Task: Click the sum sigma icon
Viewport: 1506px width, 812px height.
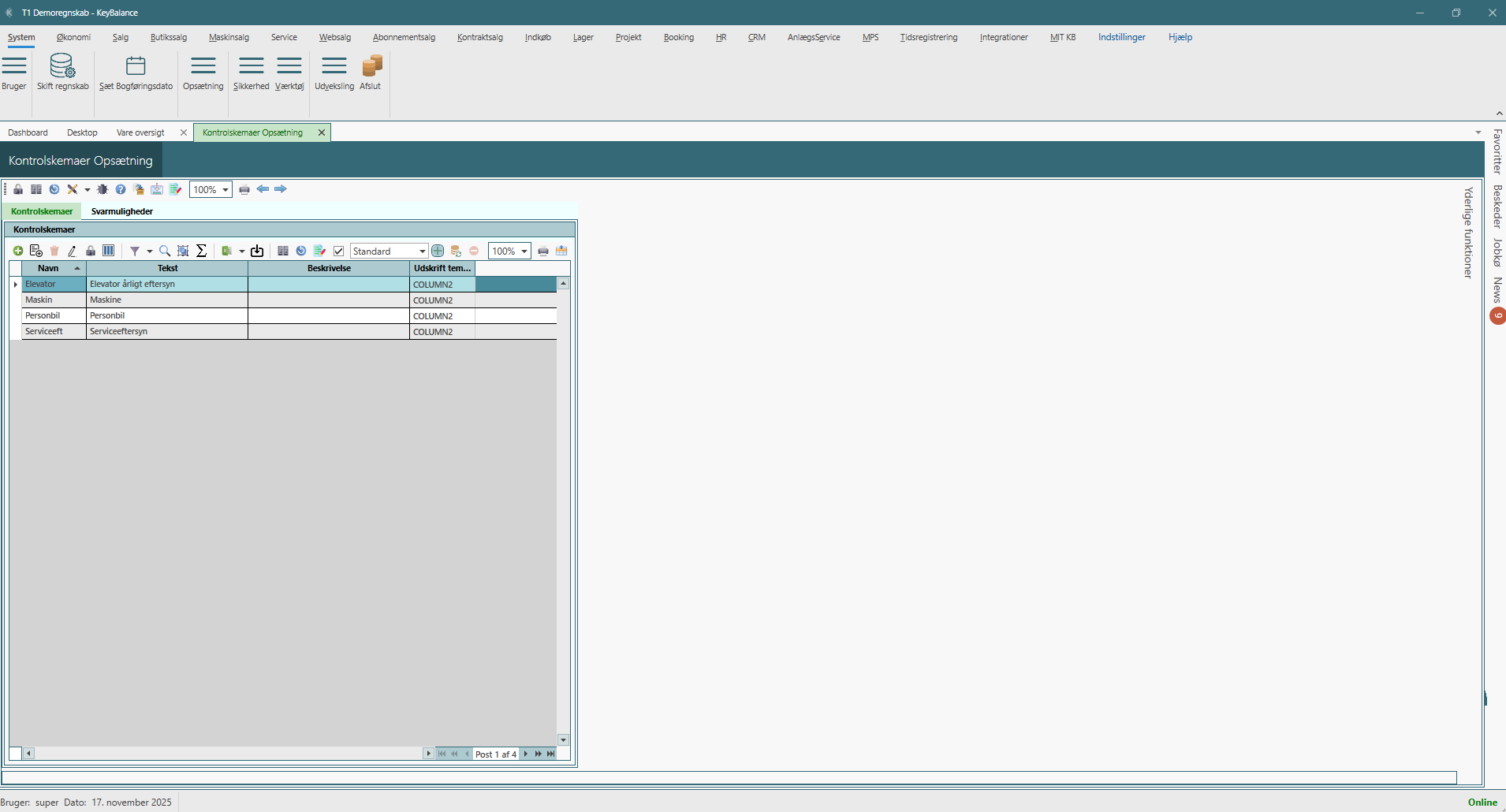Action: point(201,251)
